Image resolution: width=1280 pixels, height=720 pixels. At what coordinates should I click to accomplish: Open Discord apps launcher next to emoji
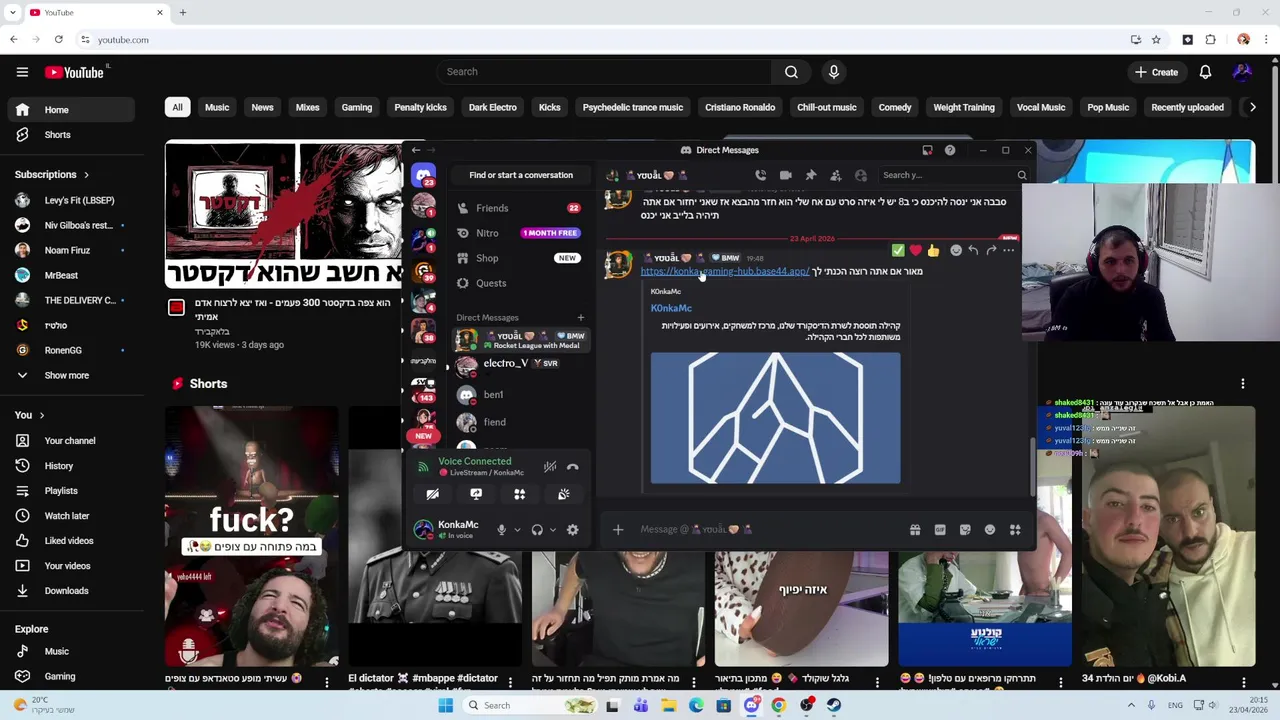(1015, 530)
